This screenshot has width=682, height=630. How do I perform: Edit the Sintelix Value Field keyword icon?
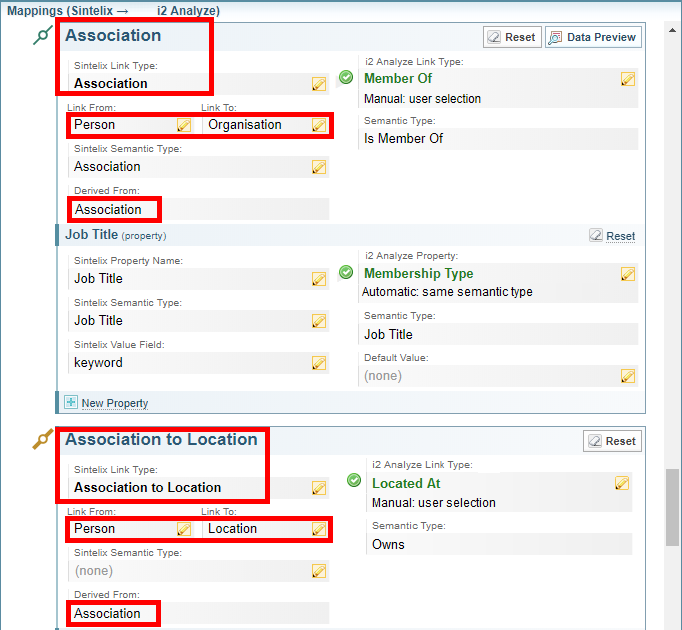(319, 363)
